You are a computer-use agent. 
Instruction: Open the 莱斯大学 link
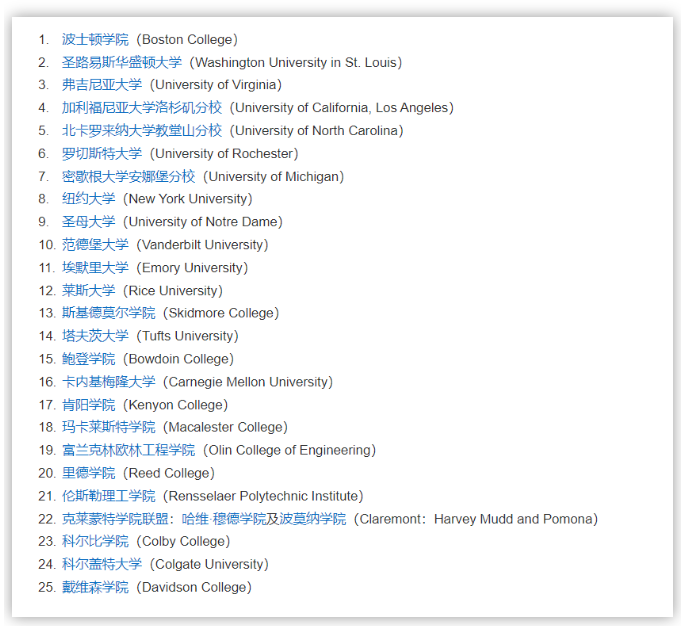[x=89, y=291]
